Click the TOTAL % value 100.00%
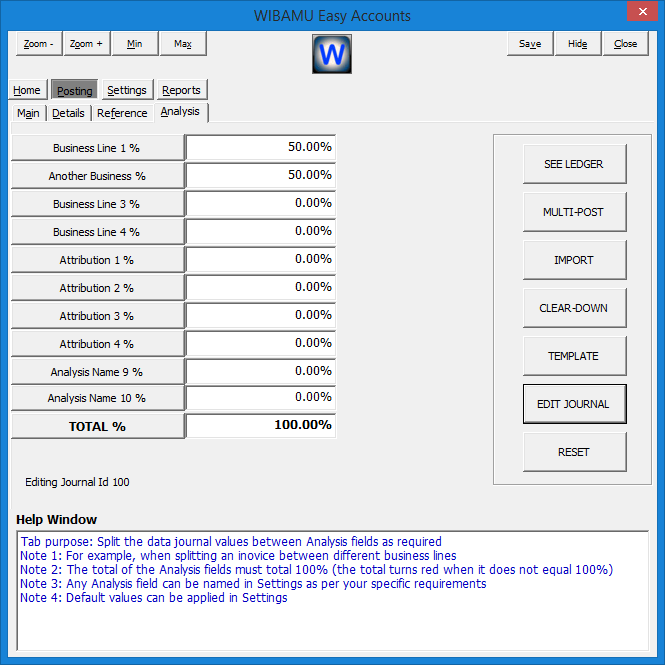This screenshot has height=665, width=665. click(x=260, y=425)
